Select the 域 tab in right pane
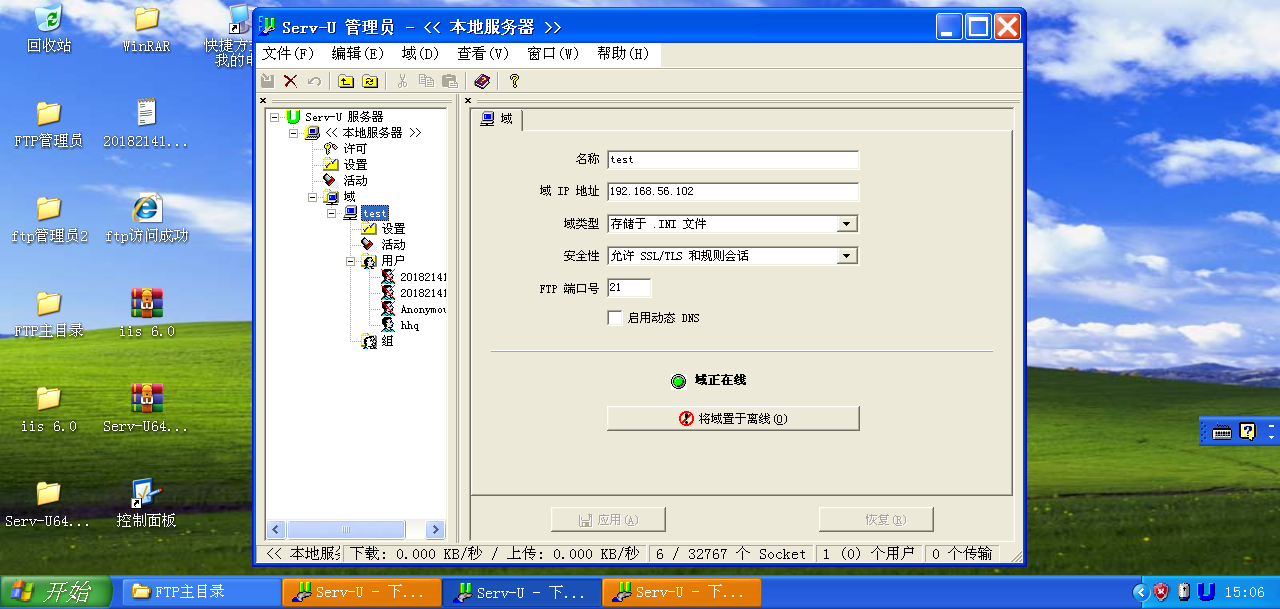 [x=497, y=119]
